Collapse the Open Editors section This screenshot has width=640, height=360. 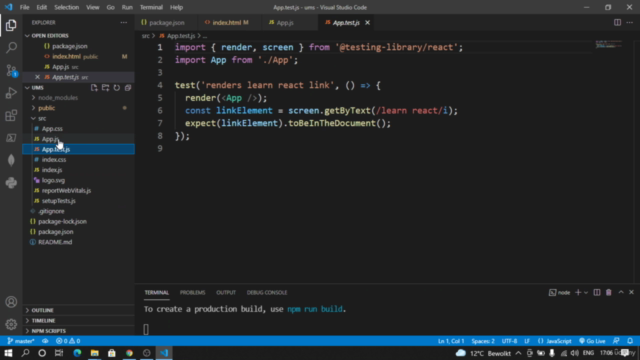click(50, 36)
